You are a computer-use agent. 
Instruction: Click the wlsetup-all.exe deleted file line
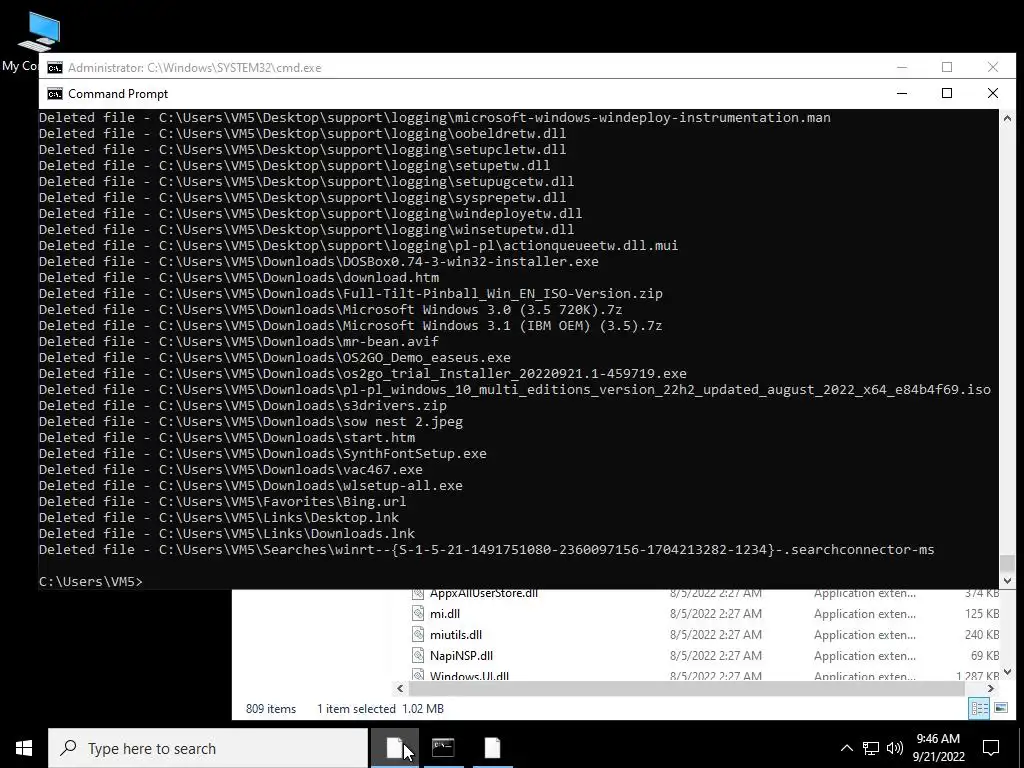click(x=251, y=485)
